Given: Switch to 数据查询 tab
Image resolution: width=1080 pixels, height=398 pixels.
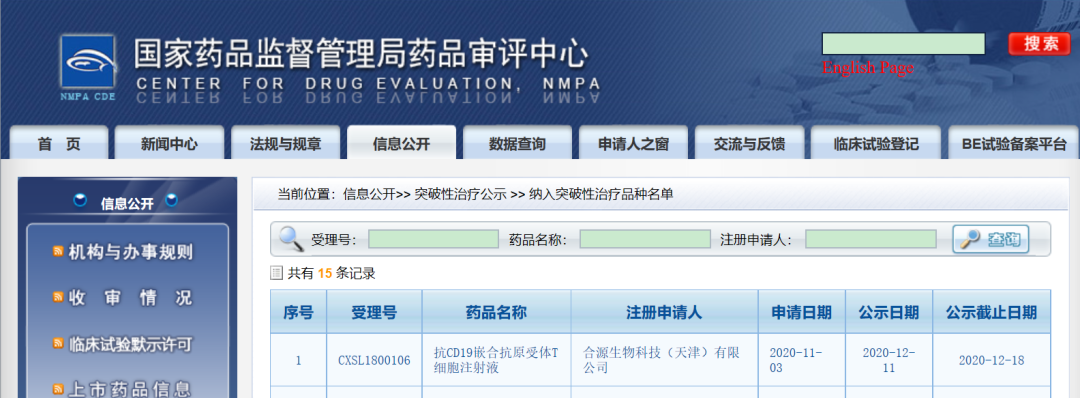Looking at the screenshot, I should point(517,143).
